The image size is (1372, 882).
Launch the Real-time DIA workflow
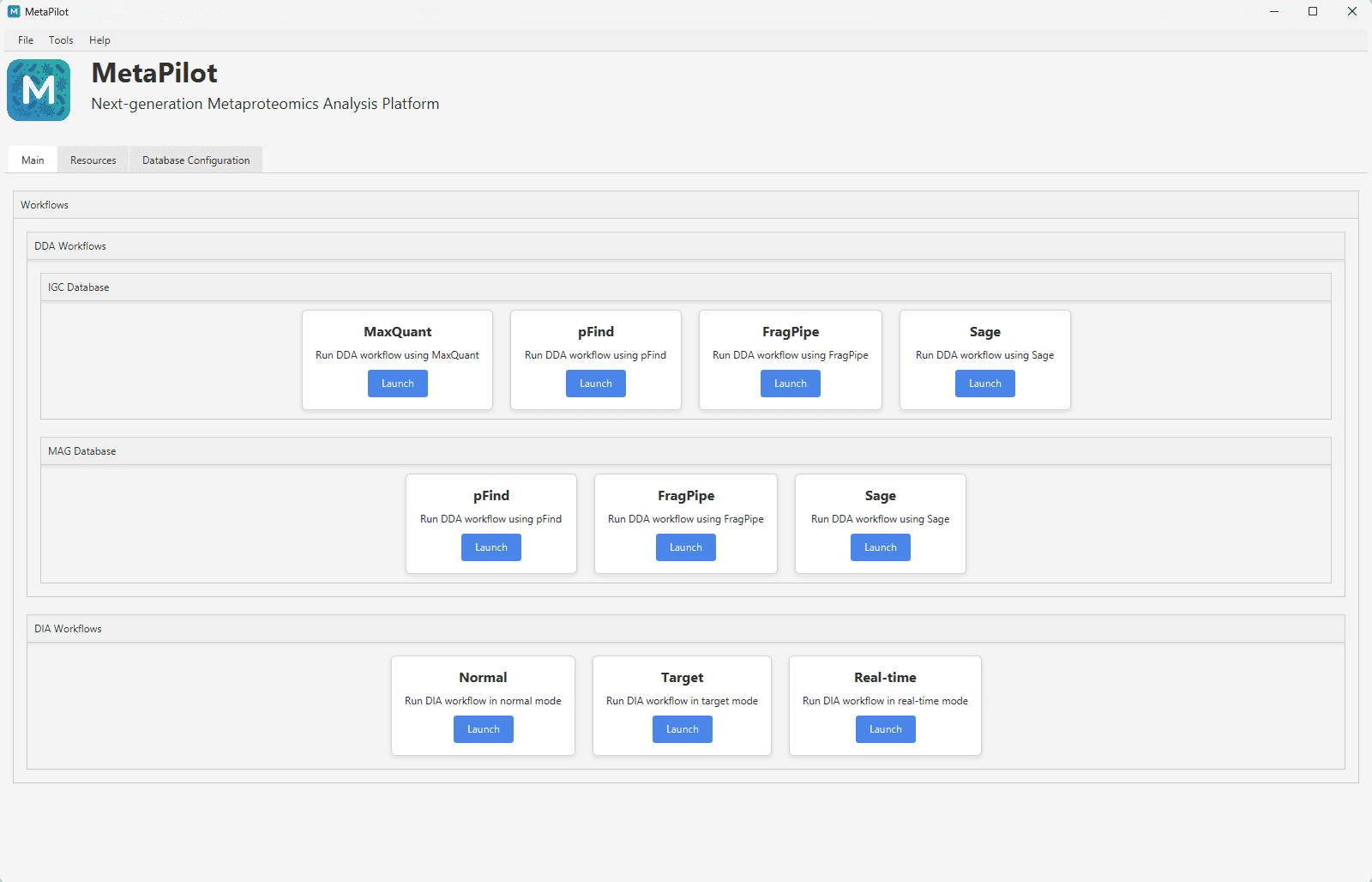point(885,728)
